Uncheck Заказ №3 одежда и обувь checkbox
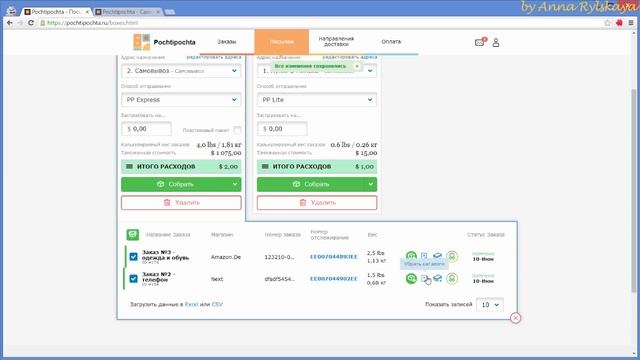 133,257
